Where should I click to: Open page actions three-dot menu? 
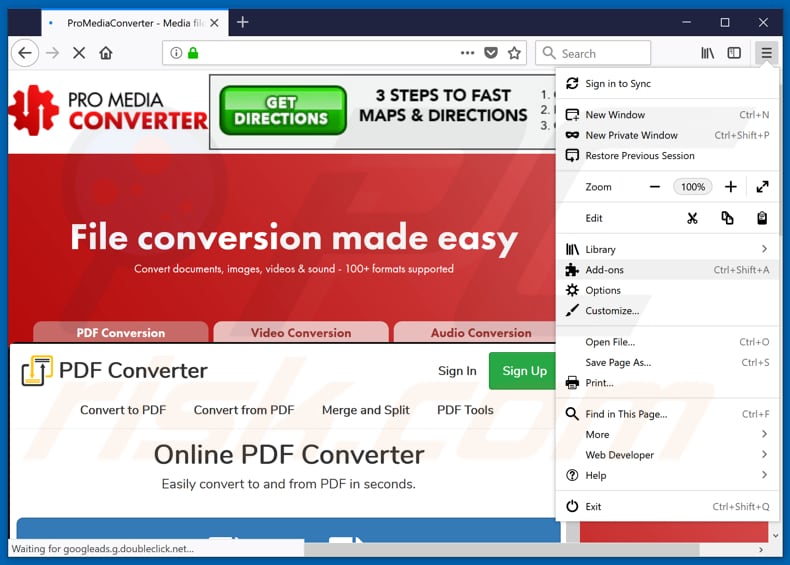468,53
